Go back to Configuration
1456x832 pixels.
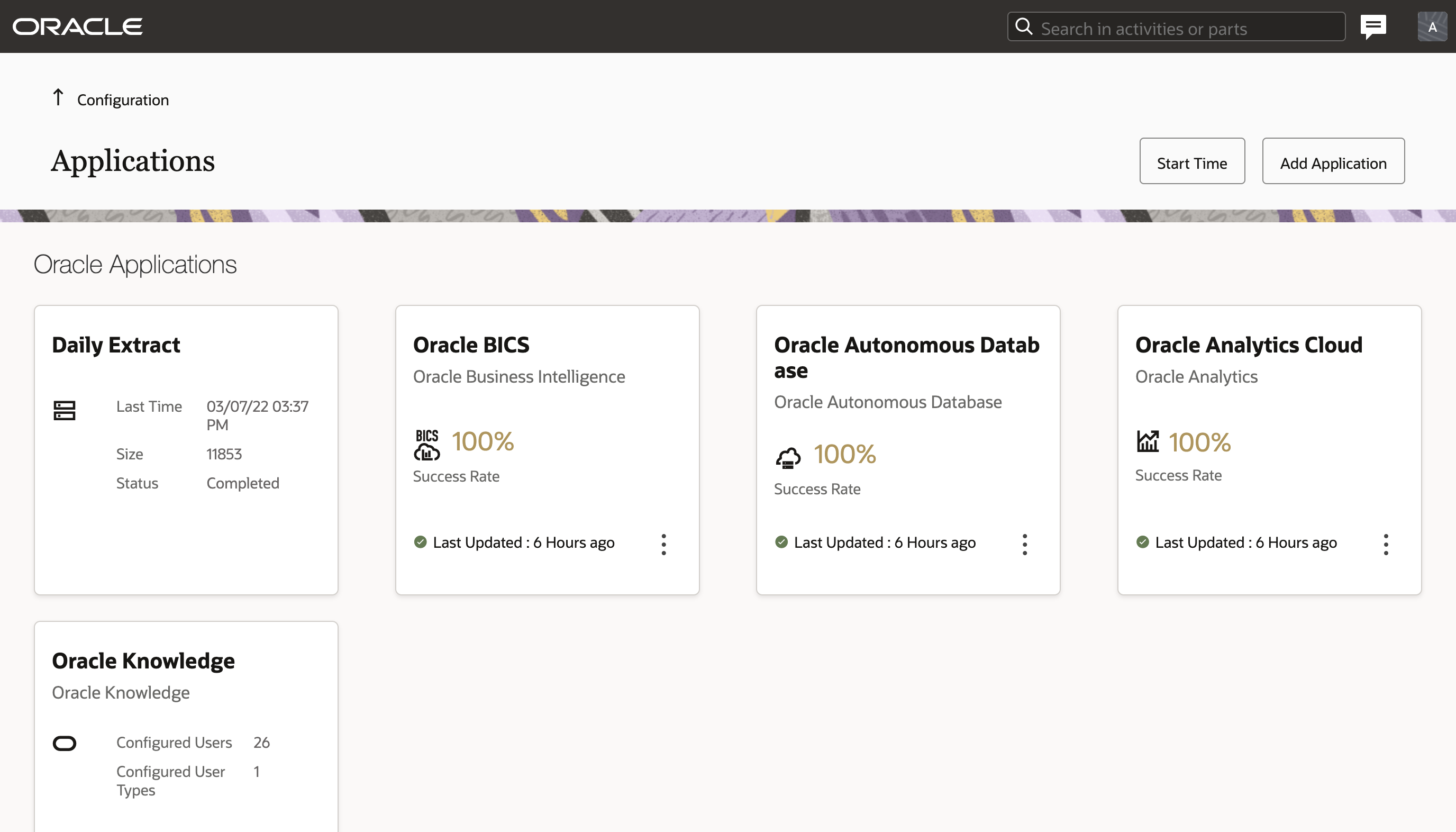coord(123,100)
